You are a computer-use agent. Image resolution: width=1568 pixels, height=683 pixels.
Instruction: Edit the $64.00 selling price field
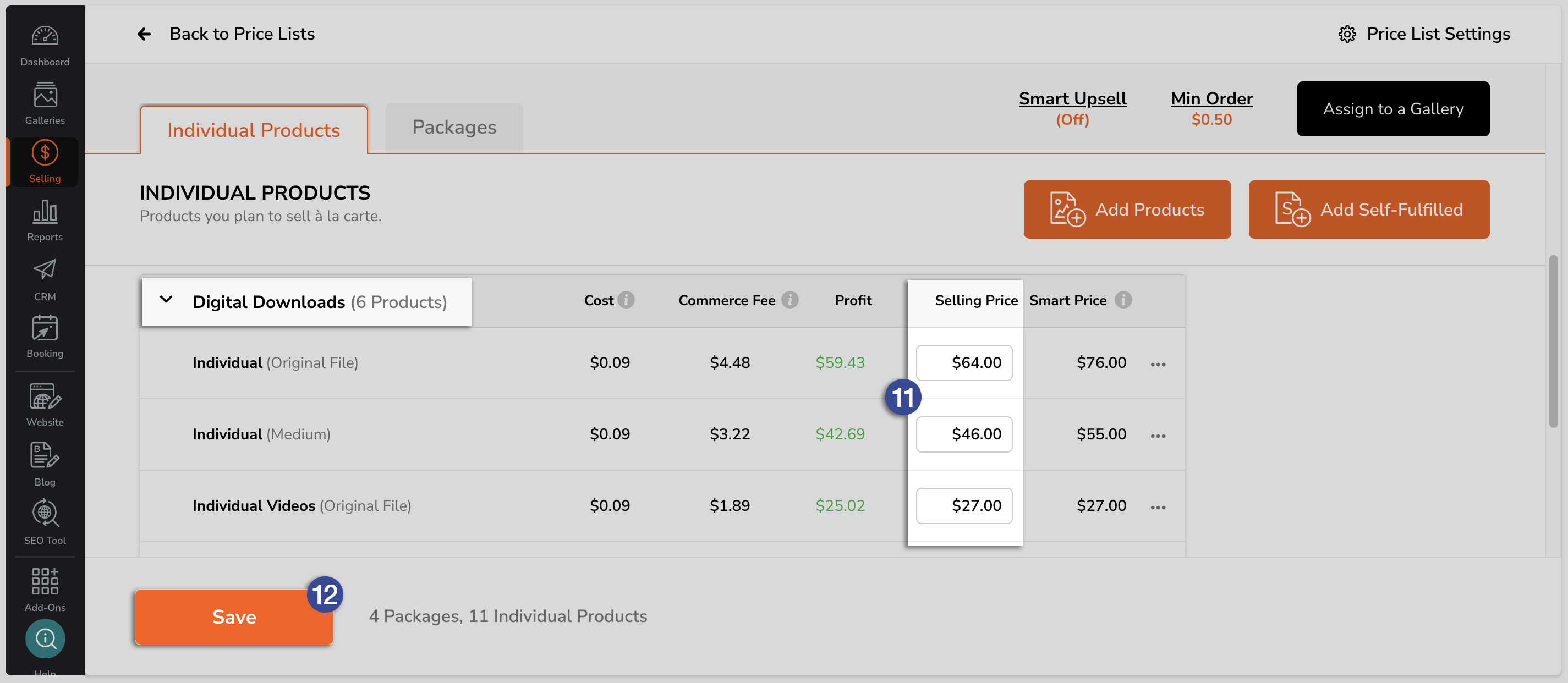click(x=963, y=363)
